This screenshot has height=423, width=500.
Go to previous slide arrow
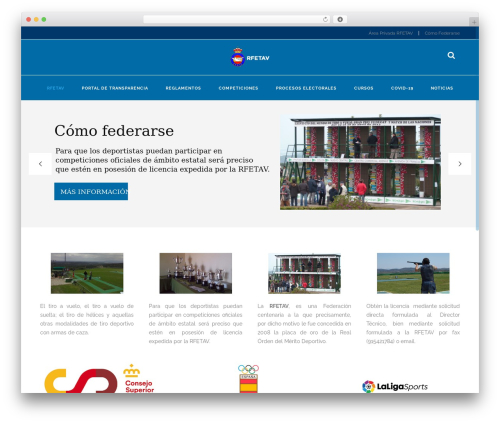pos(40,164)
